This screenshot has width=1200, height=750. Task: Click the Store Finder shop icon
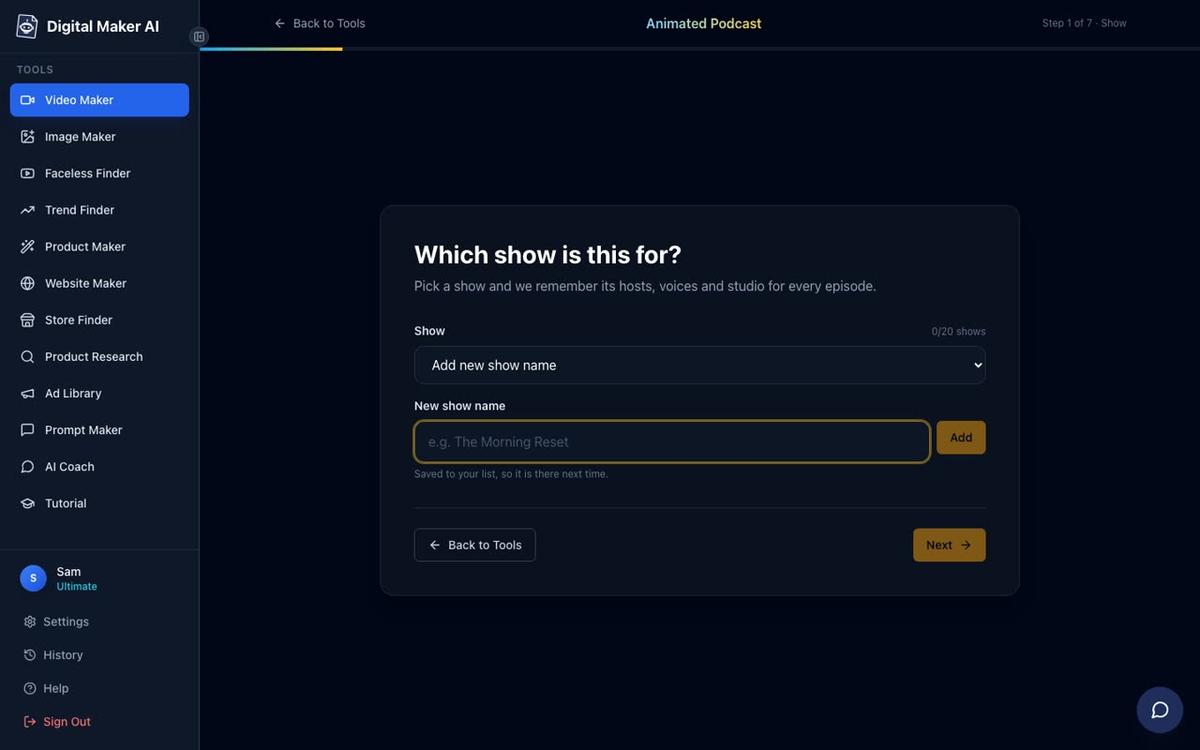tap(27, 320)
